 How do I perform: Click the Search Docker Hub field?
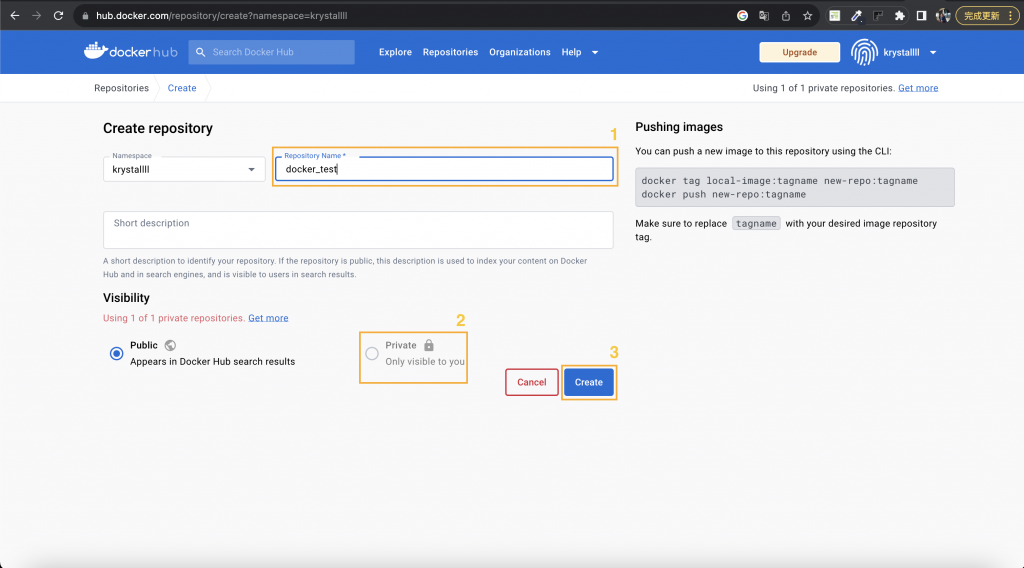(272, 52)
